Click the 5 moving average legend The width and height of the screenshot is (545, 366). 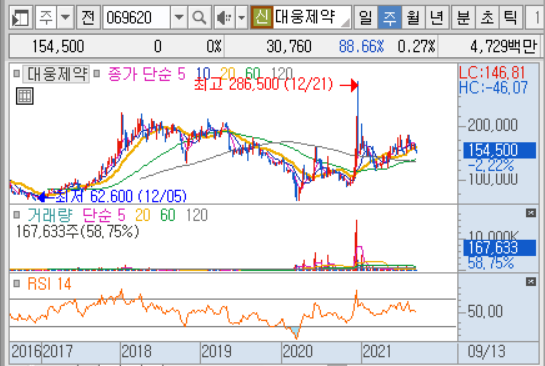[181, 74]
